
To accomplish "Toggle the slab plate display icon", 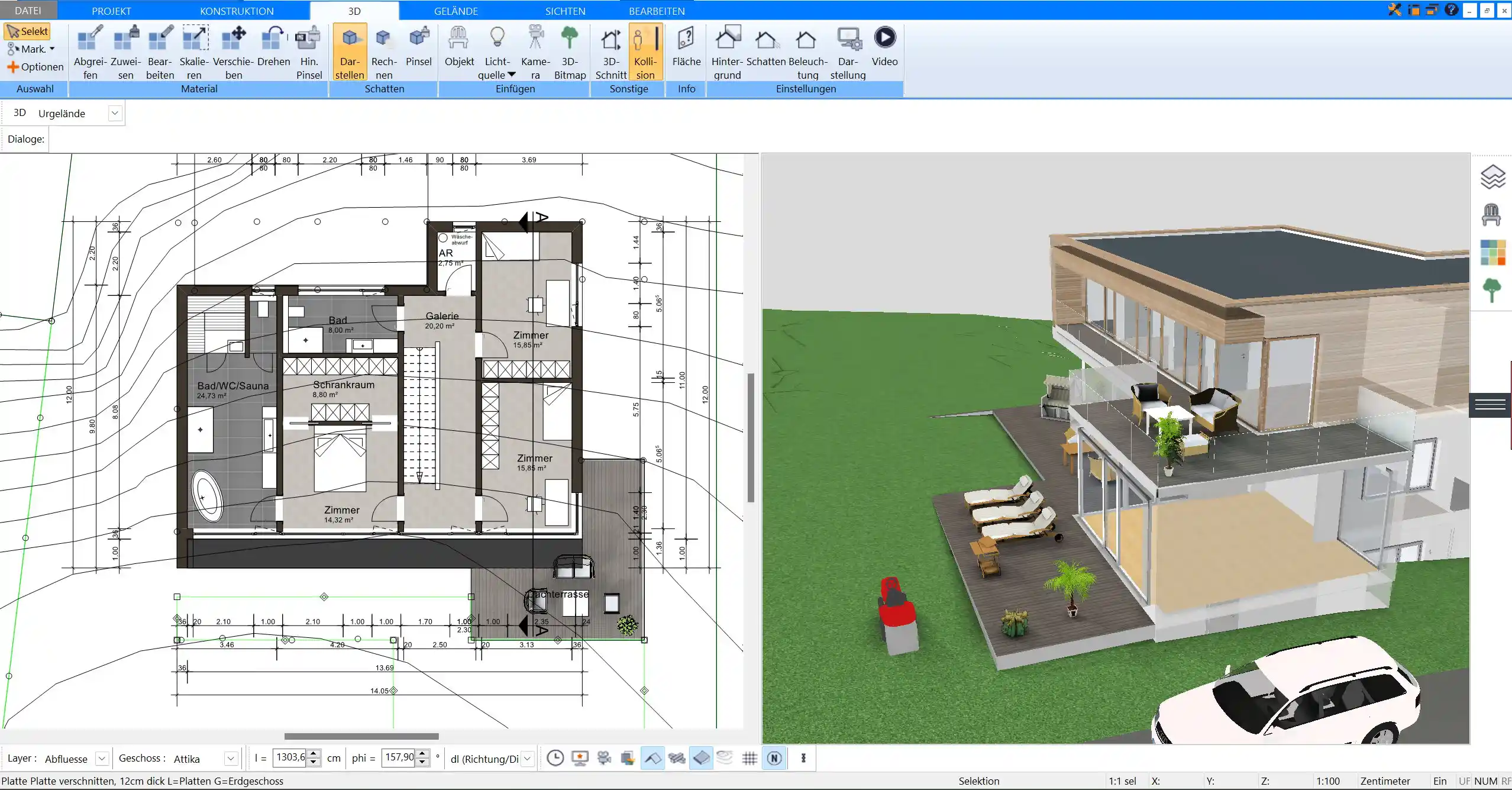I will (x=701, y=758).
